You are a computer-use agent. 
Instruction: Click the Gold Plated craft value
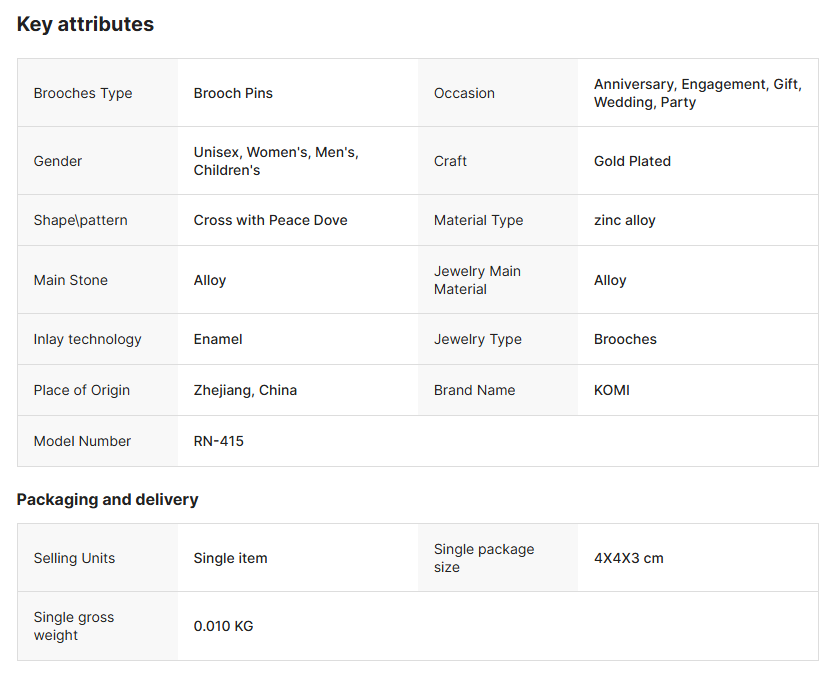tap(632, 161)
